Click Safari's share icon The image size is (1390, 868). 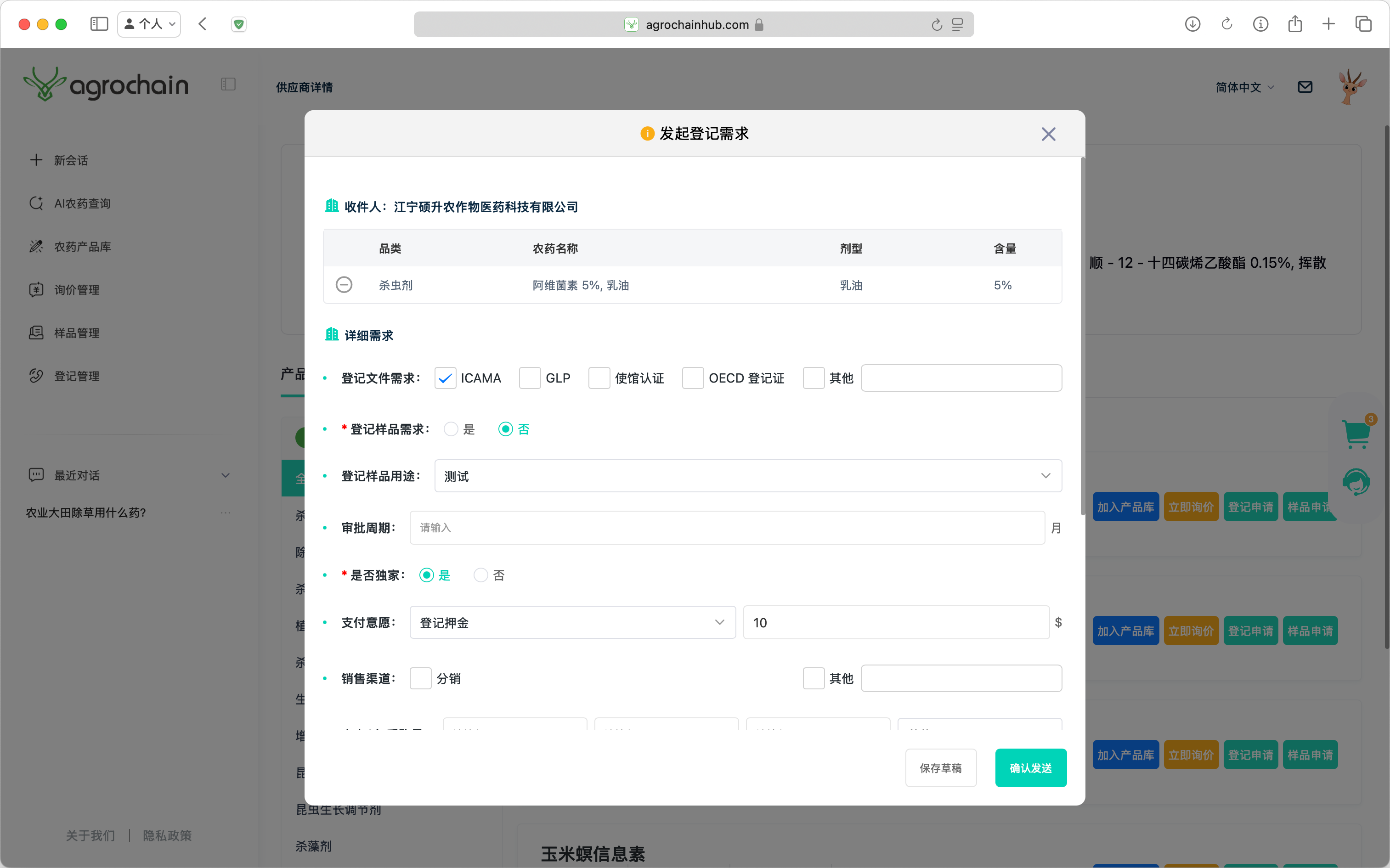click(1295, 24)
